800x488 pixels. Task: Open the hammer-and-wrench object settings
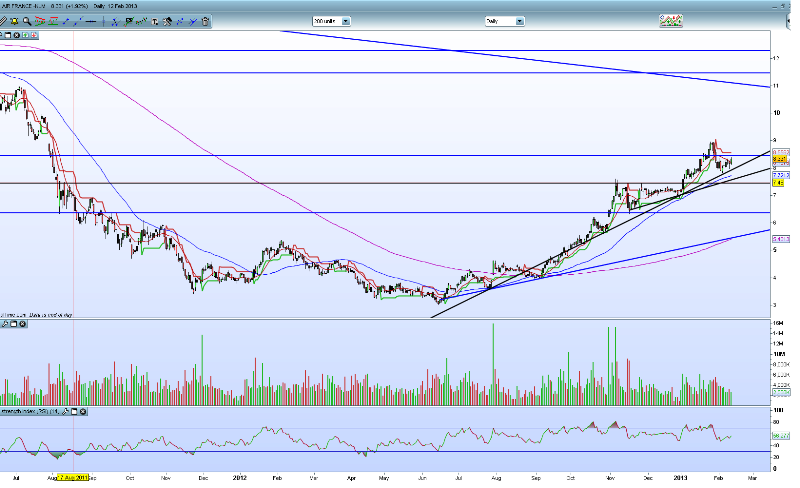(167, 21)
